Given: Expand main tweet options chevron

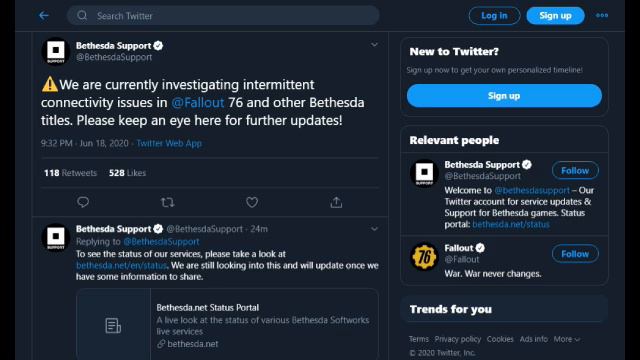Looking at the screenshot, I should click(374, 44).
